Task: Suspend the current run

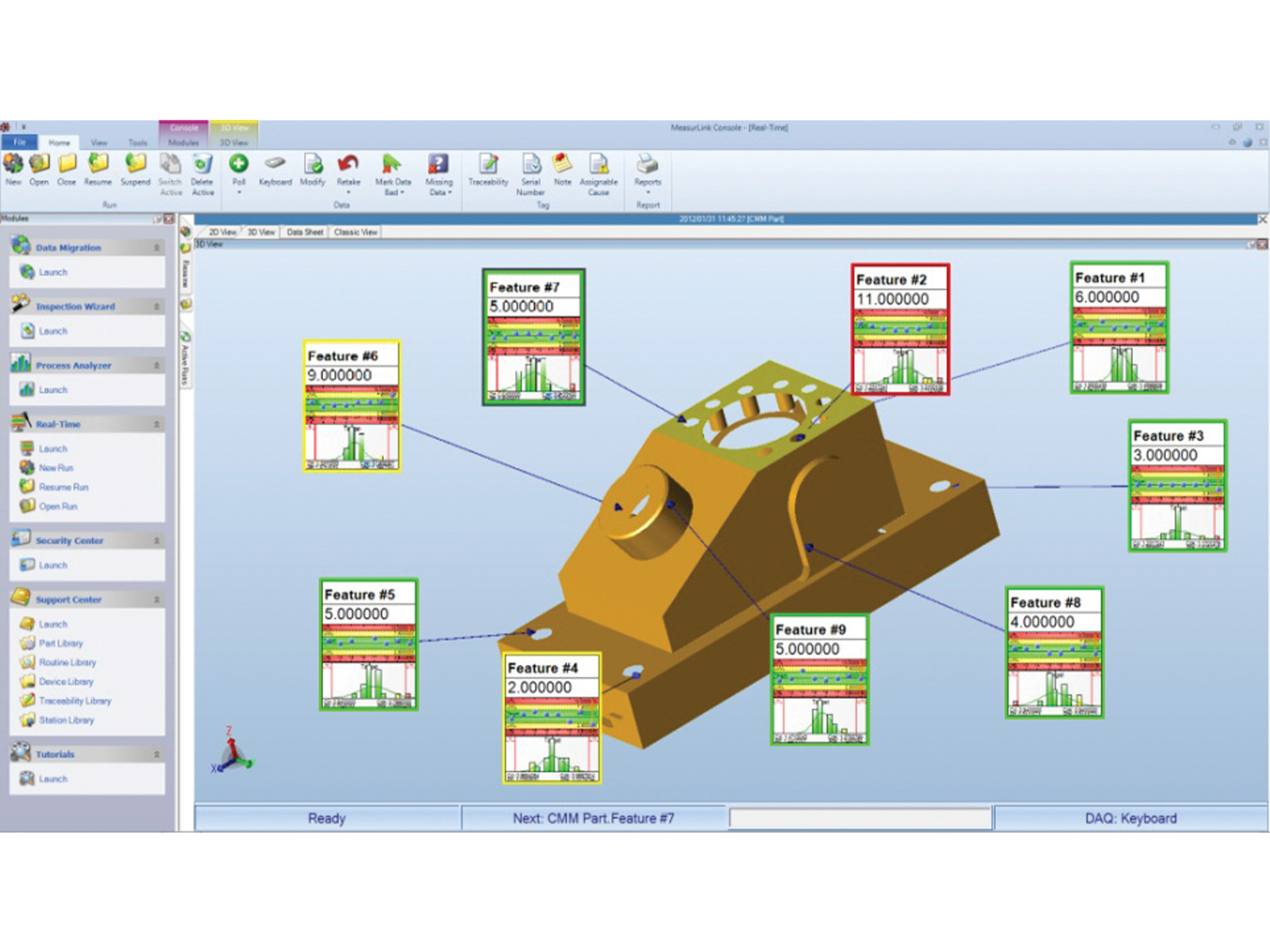Action: (x=136, y=164)
